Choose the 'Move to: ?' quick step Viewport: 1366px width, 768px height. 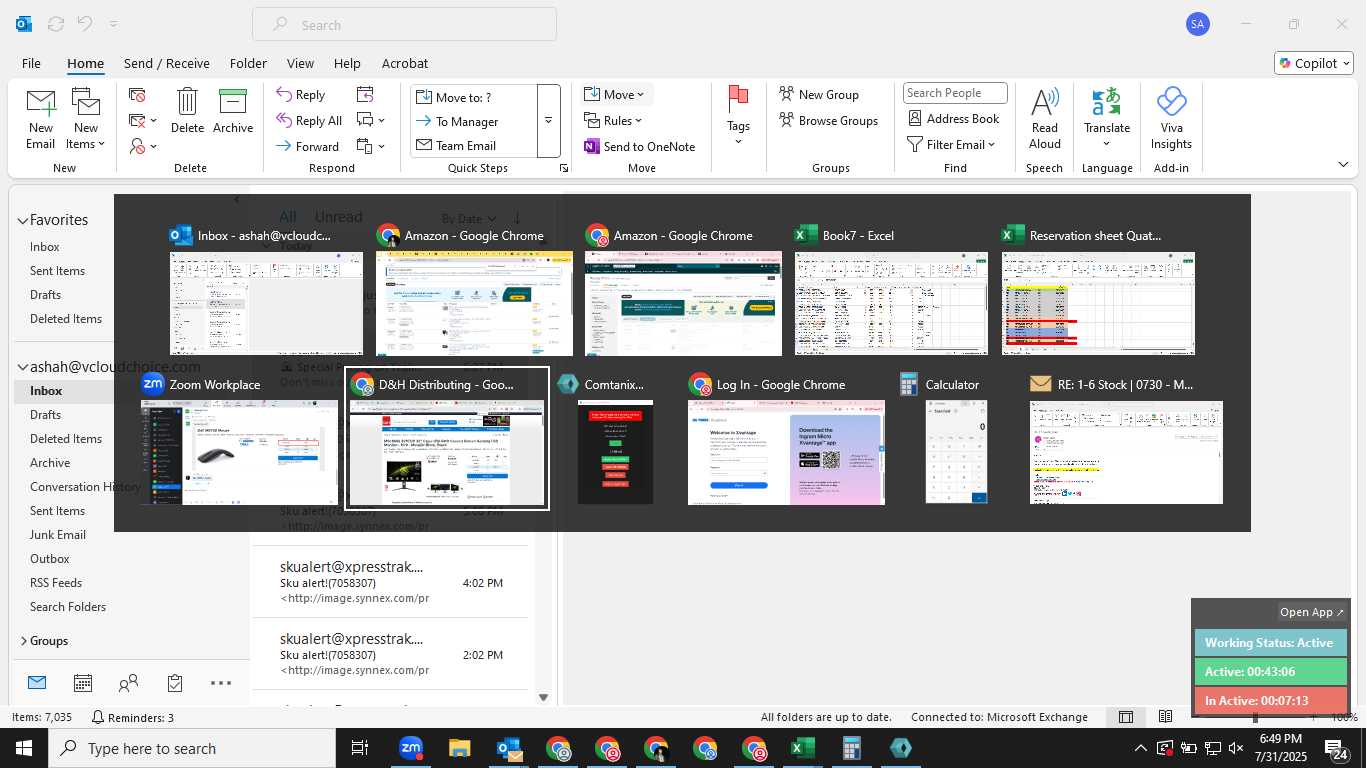(474, 97)
